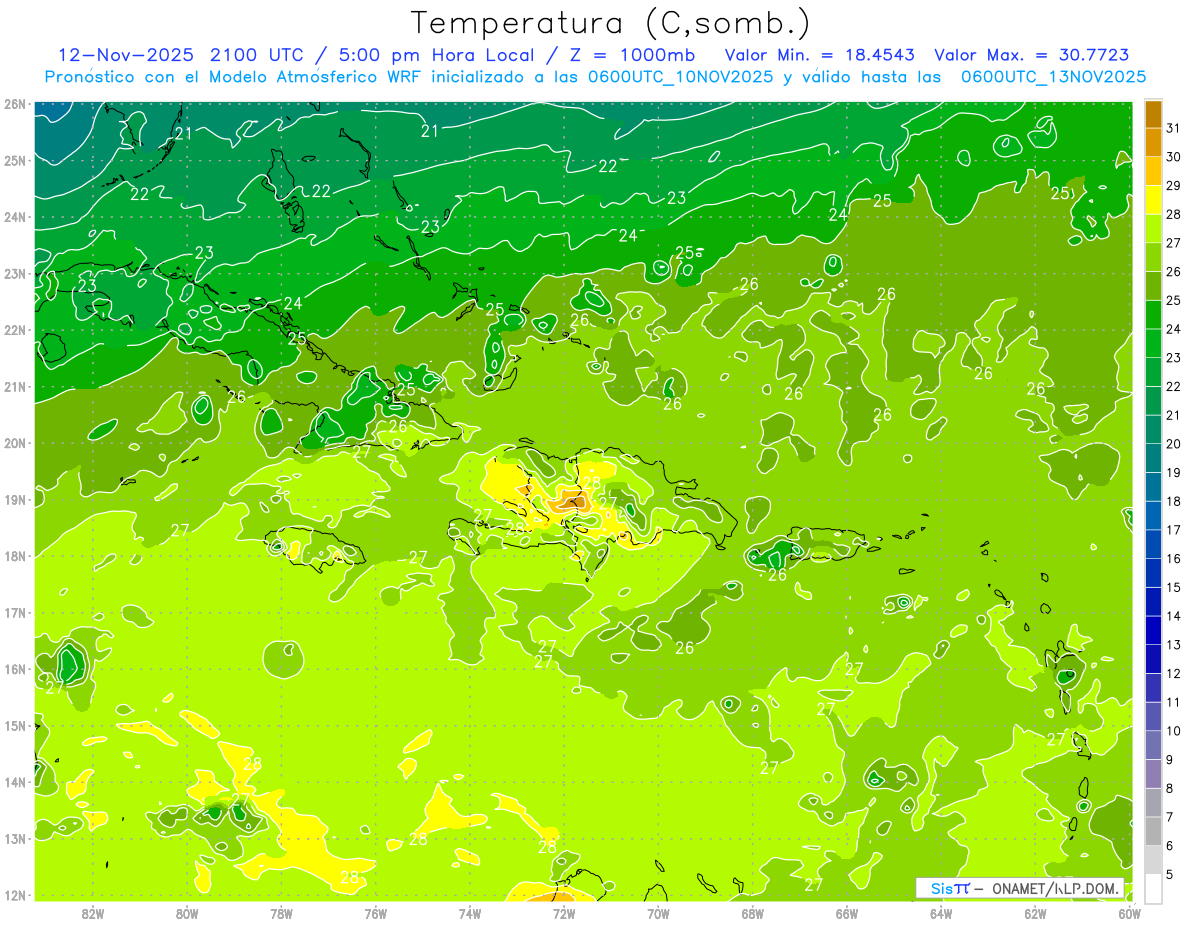Click the orange-brown swatch above 31 on color bar

pos(1154,114)
